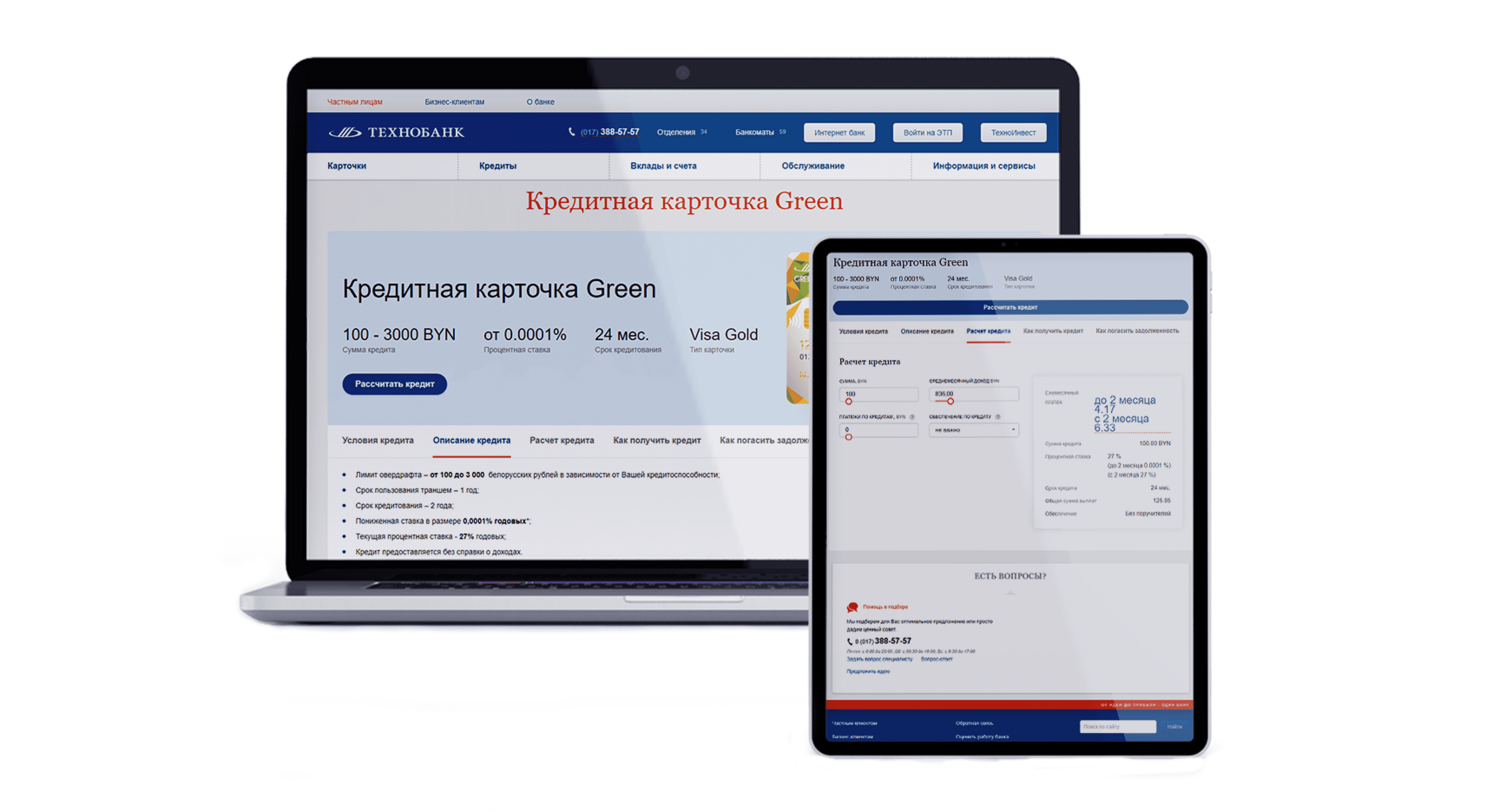
Task: Click the Вопрос-ответ link on the tablet
Action: [x=936, y=659]
